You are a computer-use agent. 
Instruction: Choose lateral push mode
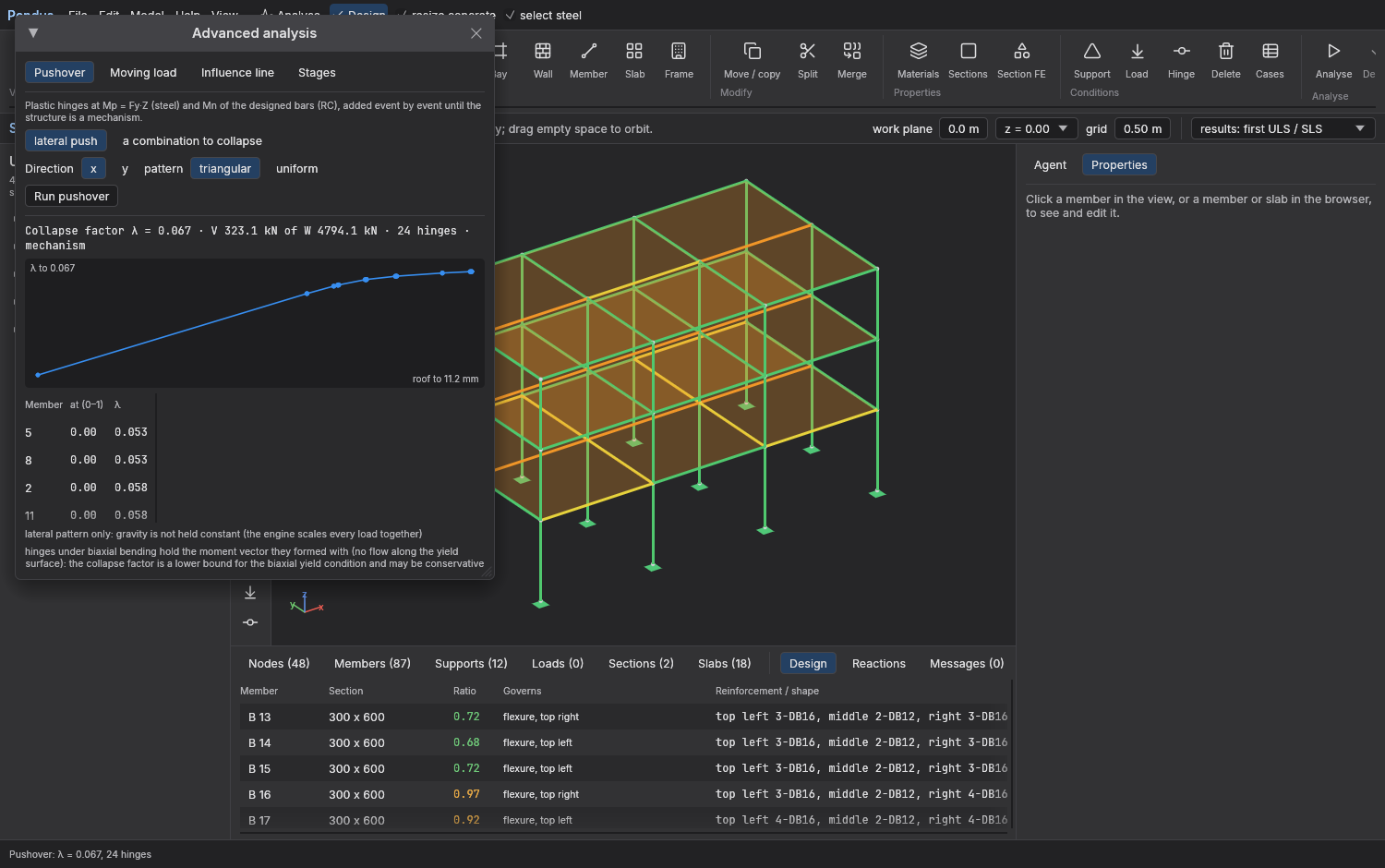coord(66,141)
